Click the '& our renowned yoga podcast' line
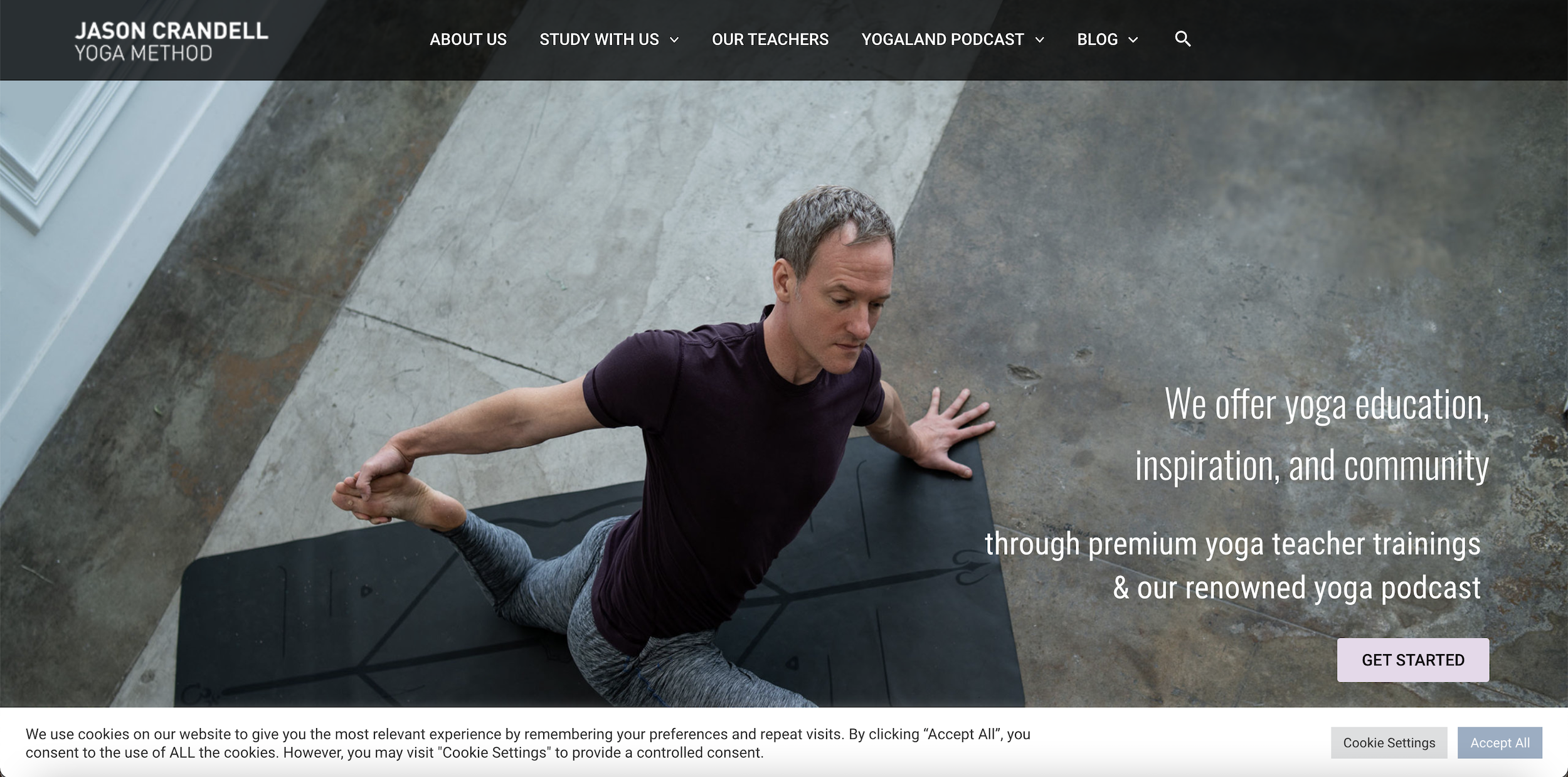The height and width of the screenshot is (777, 1568). click(x=1296, y=588)
